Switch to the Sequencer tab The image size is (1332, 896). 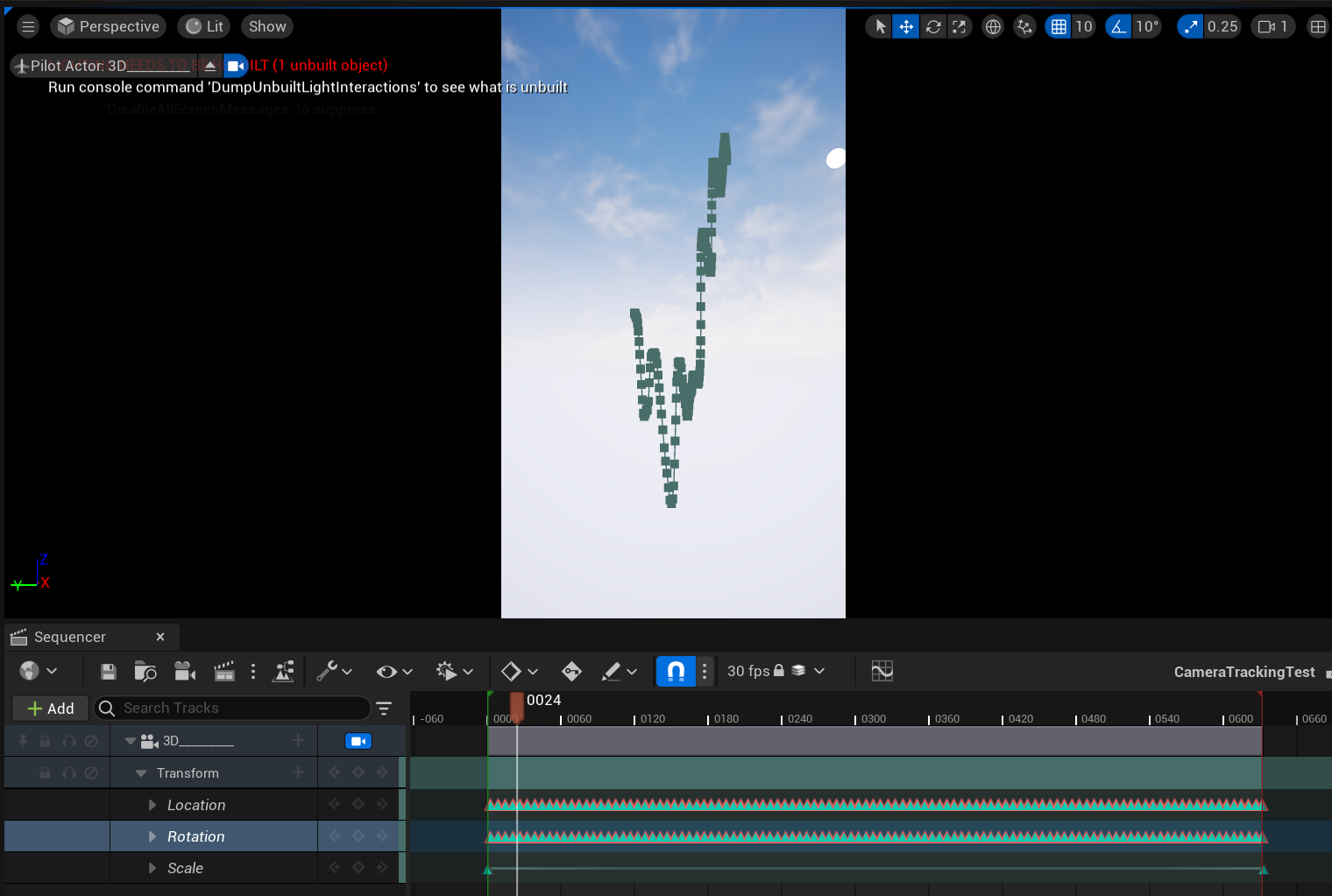69,637
